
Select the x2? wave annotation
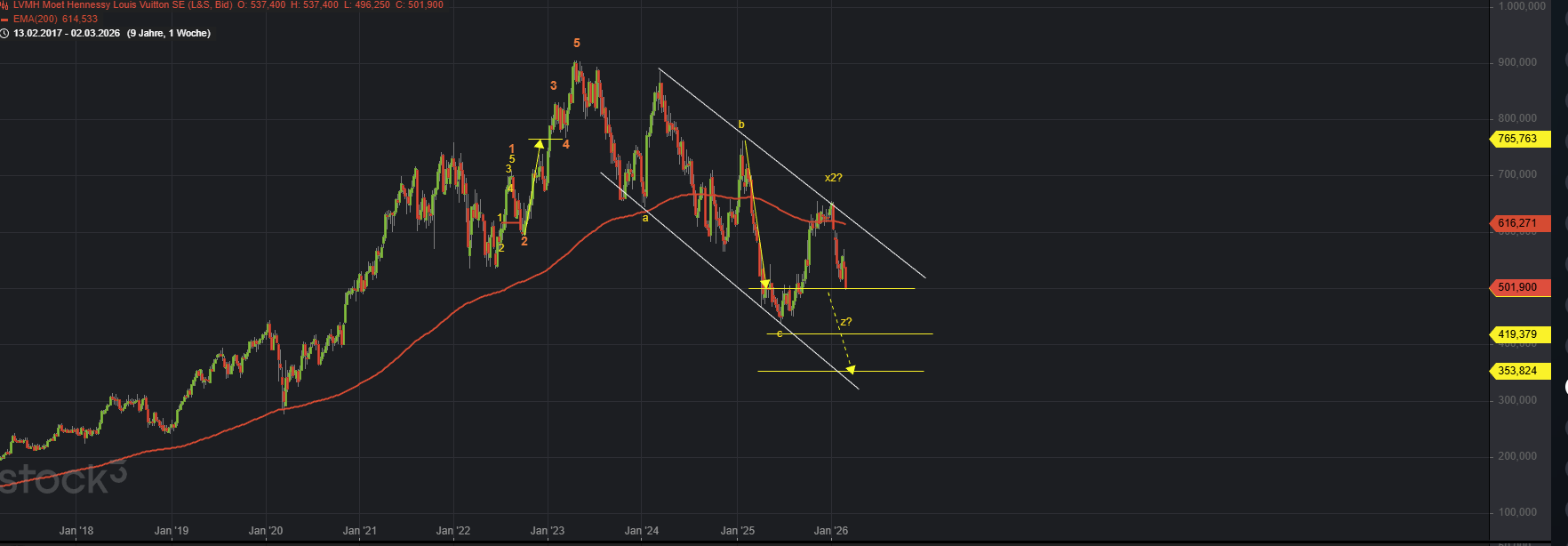click(x=833, y=178)
